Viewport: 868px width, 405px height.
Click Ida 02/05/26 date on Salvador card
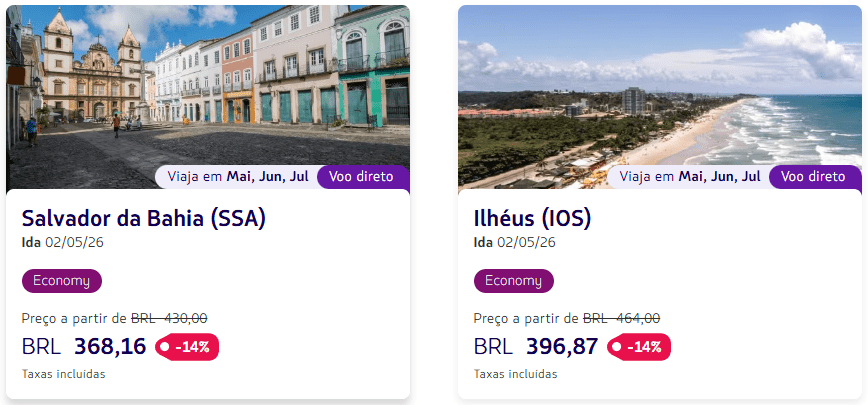pyautogui.click(x=62, y=242)
